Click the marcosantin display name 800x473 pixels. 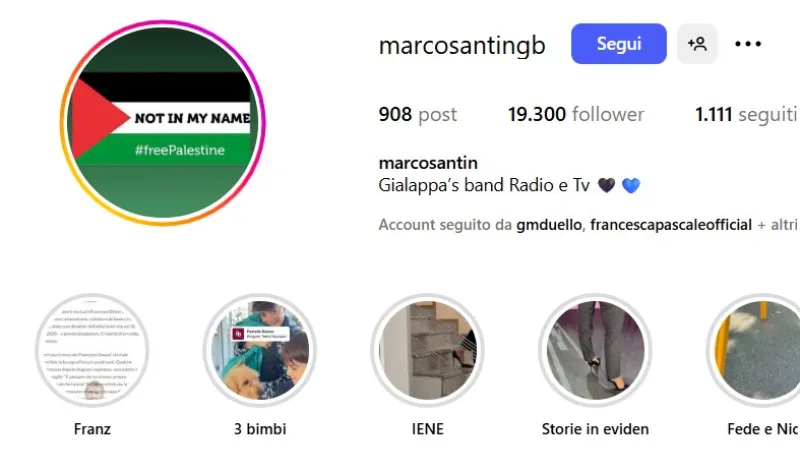[x=428, y=163]
